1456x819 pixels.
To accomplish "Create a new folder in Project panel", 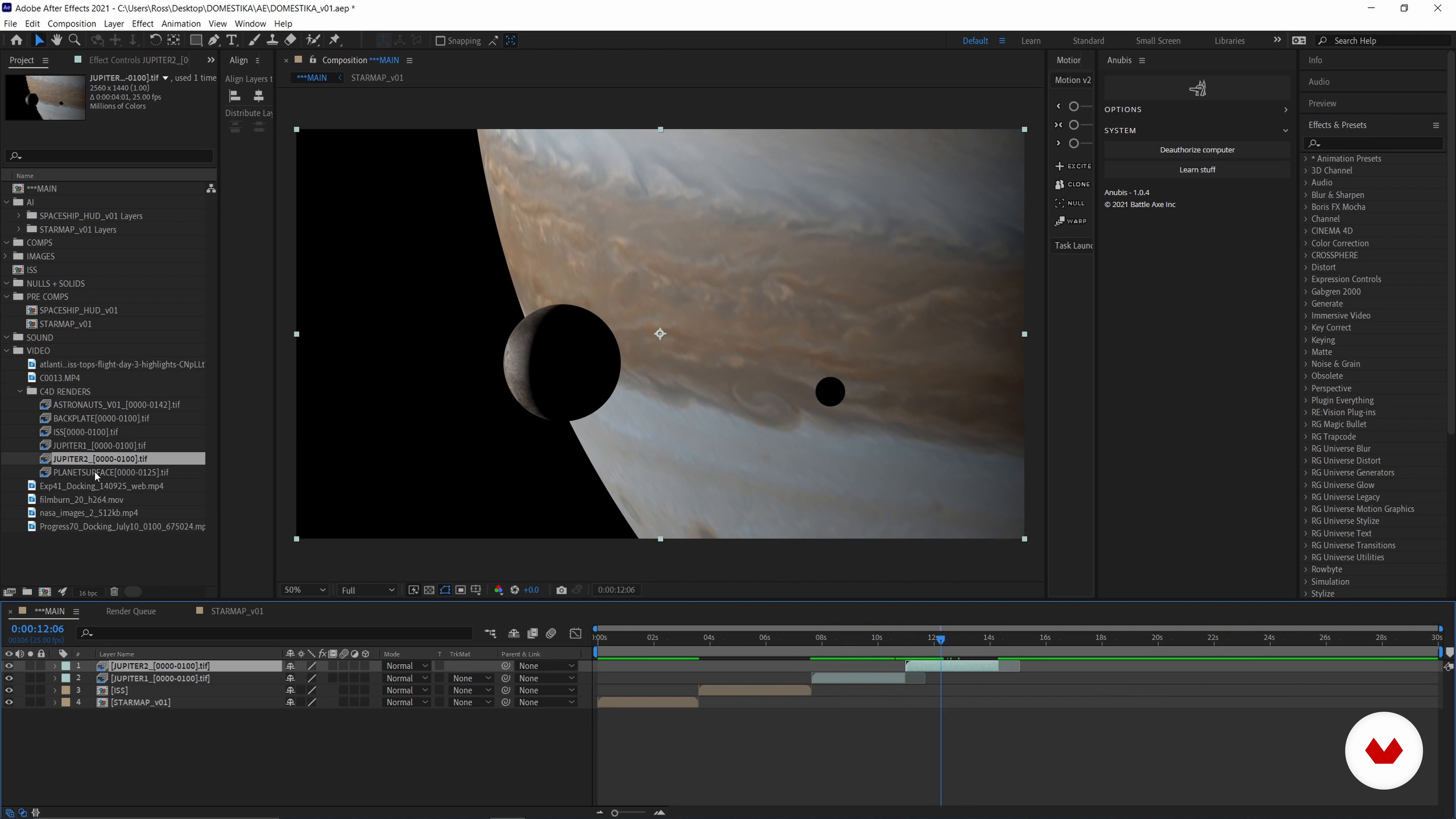I will (27, 592).
